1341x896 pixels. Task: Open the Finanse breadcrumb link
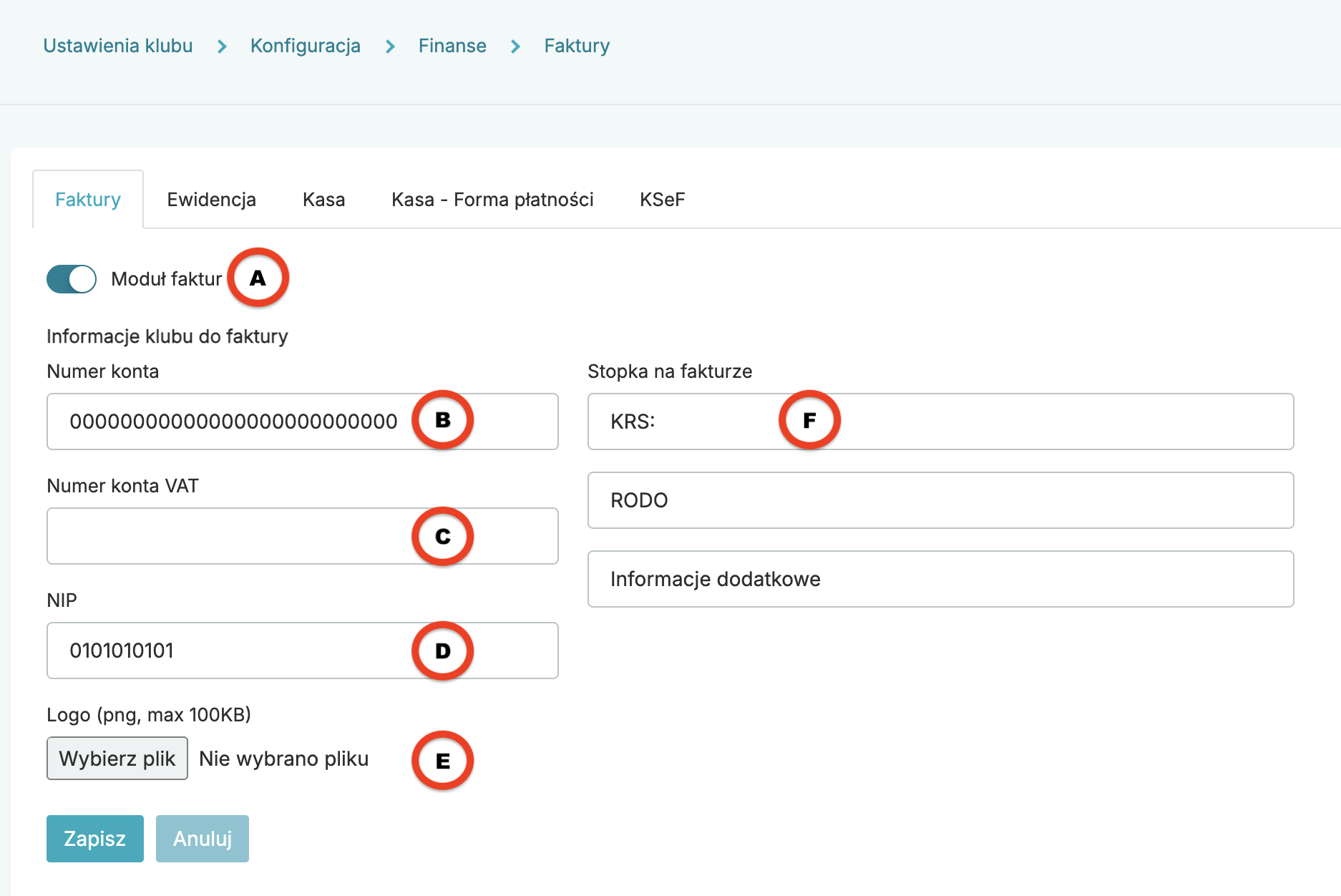coord(452,46)
